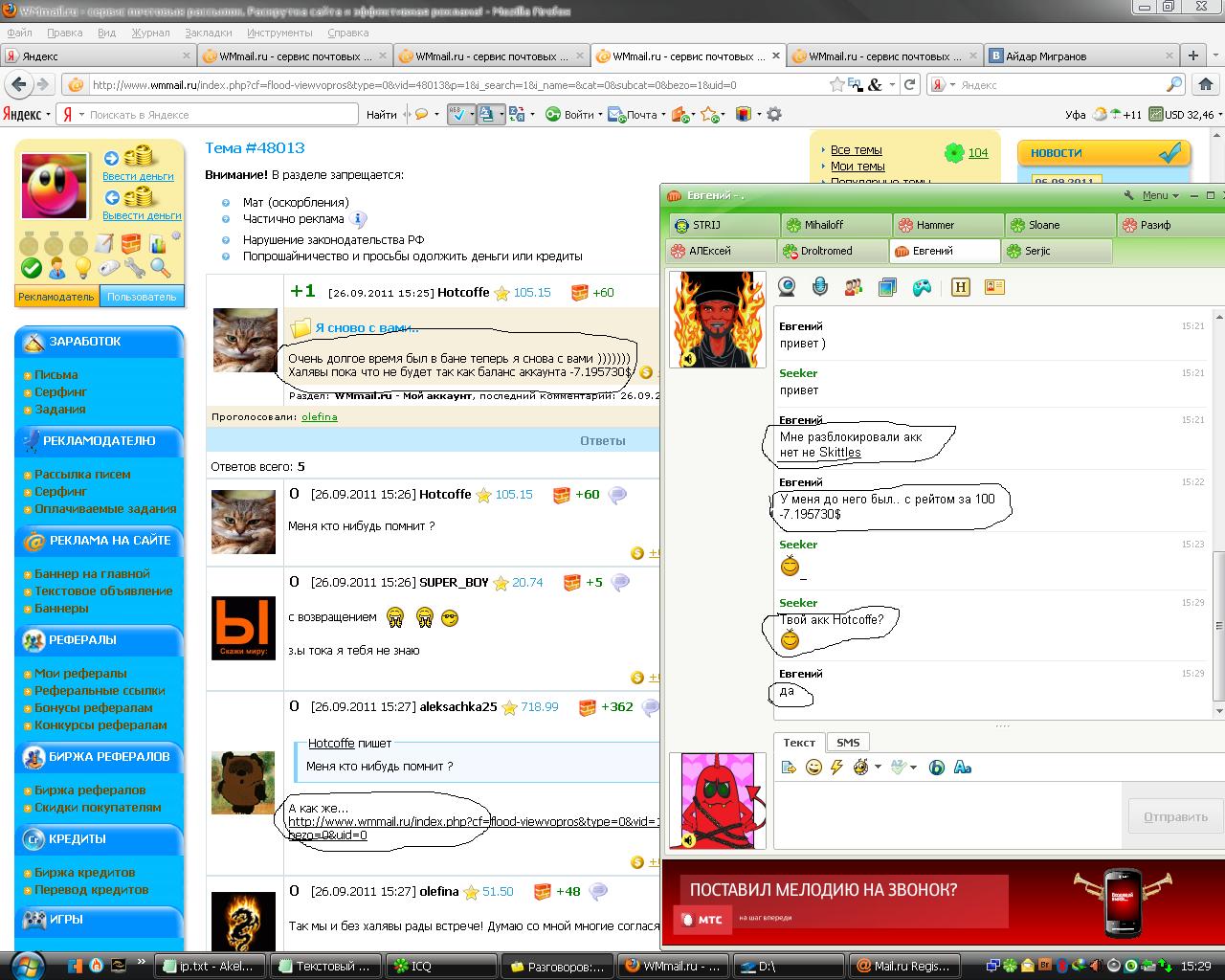Image resolution: width=1225 pixels, height=980 pixels.
Task: Toggle the page translate button in Yandex bar
Action: [488, 114]
